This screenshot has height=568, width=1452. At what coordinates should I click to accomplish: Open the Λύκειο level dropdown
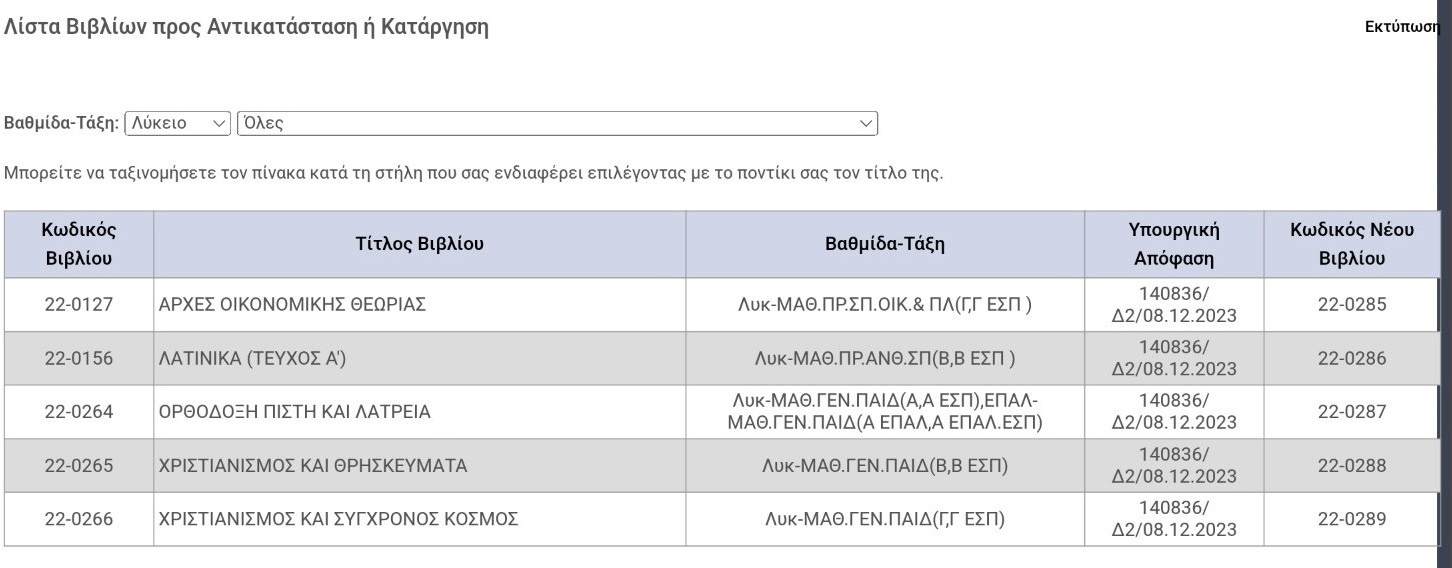pyautogui.click(x=177, y=123)
